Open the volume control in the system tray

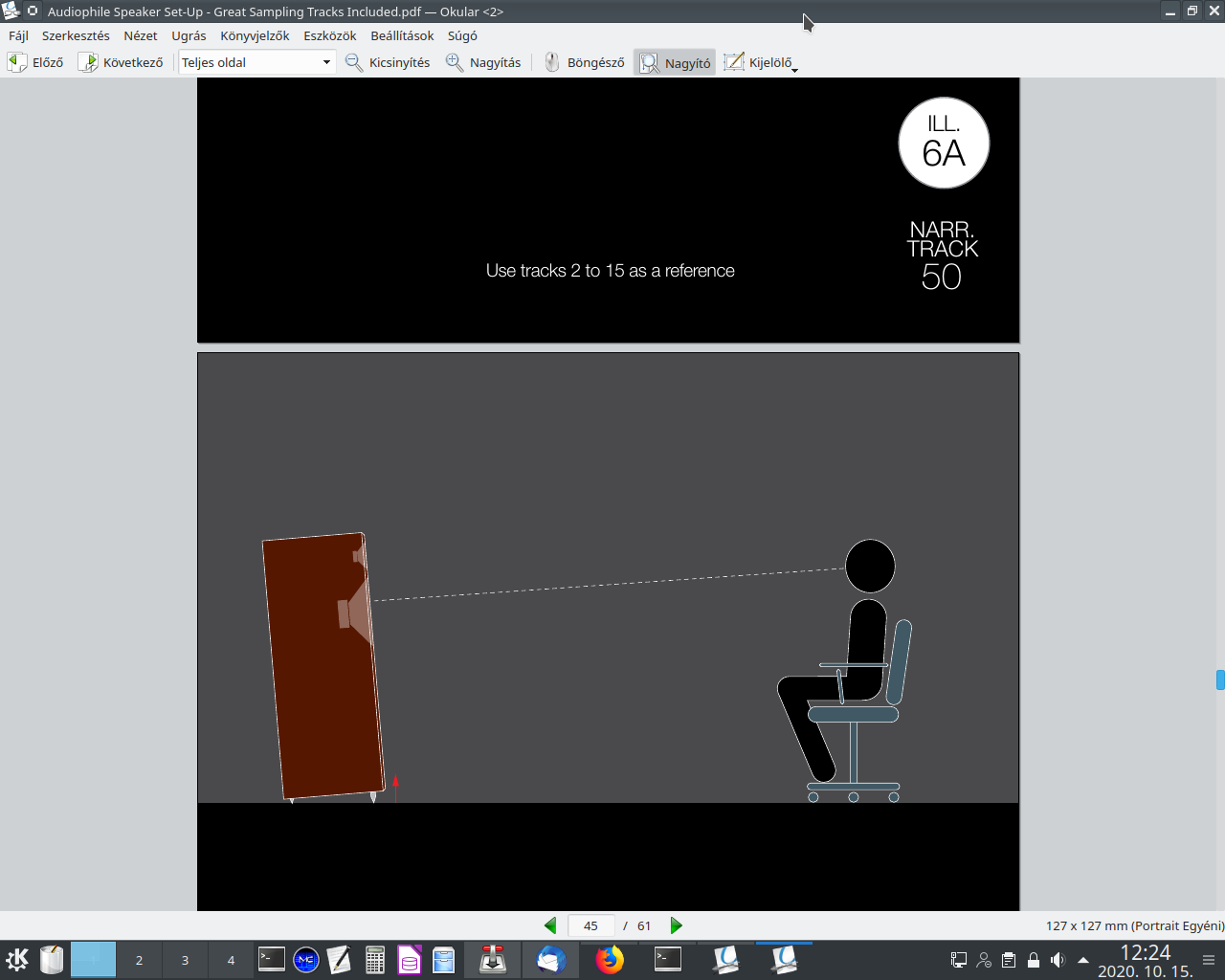coord(1058,959)
